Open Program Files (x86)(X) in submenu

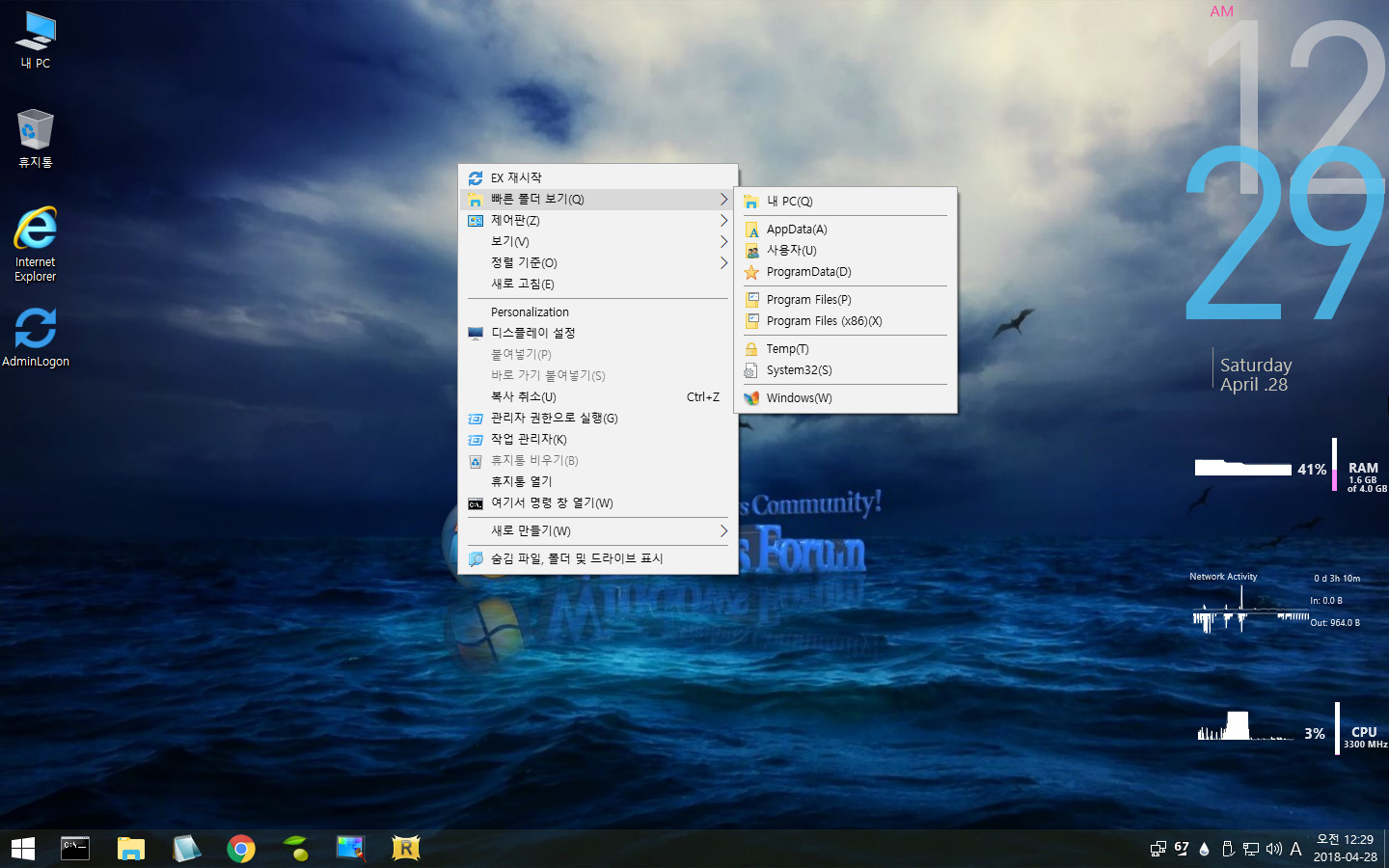845,320
